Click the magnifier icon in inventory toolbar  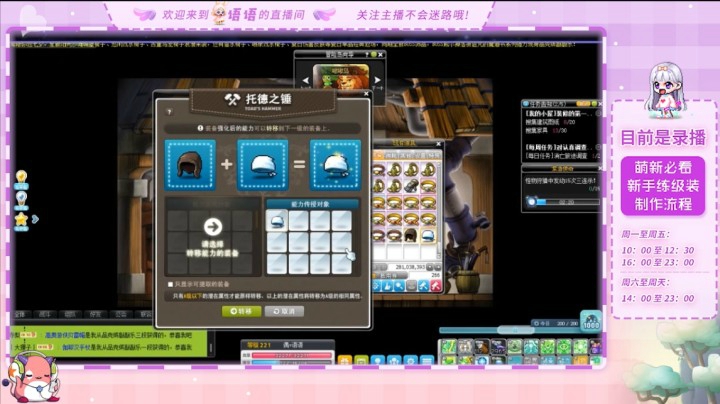pos(399,286)
